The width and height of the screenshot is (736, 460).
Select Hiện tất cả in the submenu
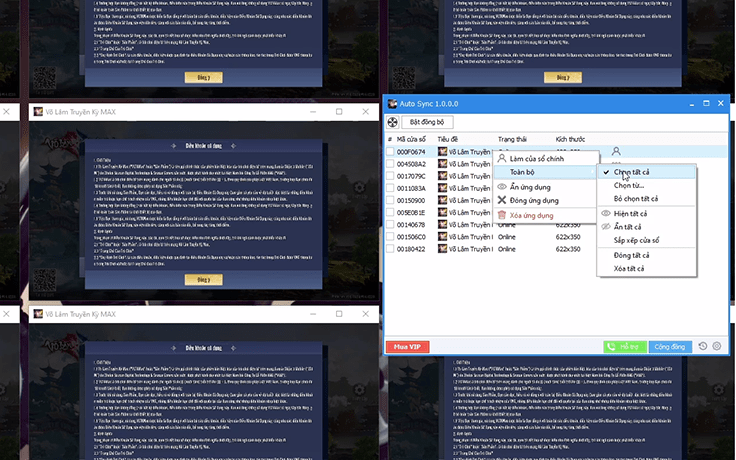pyautogui.click(x=646, y=214)
